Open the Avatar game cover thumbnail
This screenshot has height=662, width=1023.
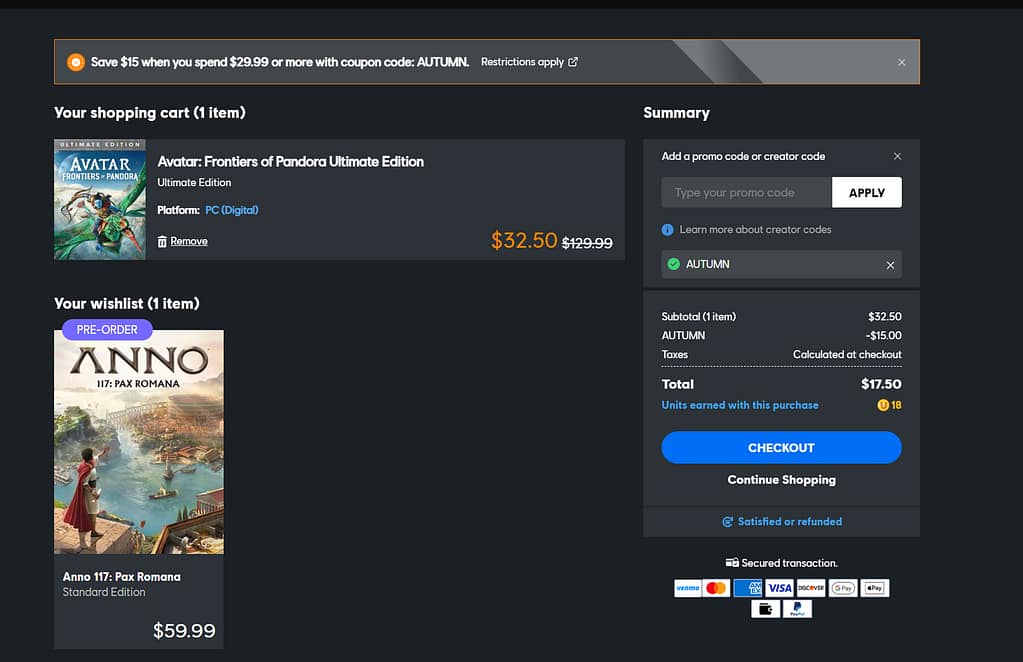(100, 200)
